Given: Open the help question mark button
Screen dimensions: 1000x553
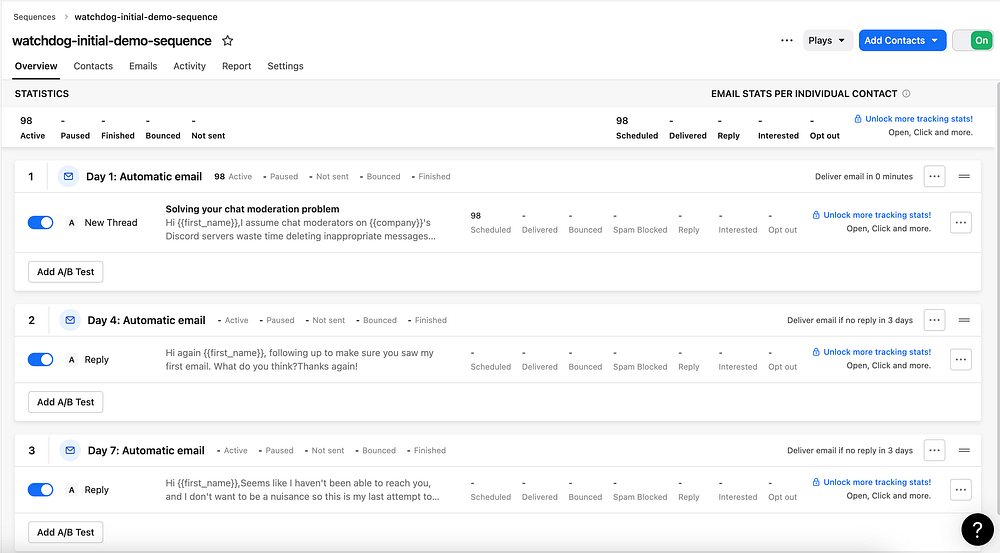Looking at the screenshot, I should click(977, 529).
